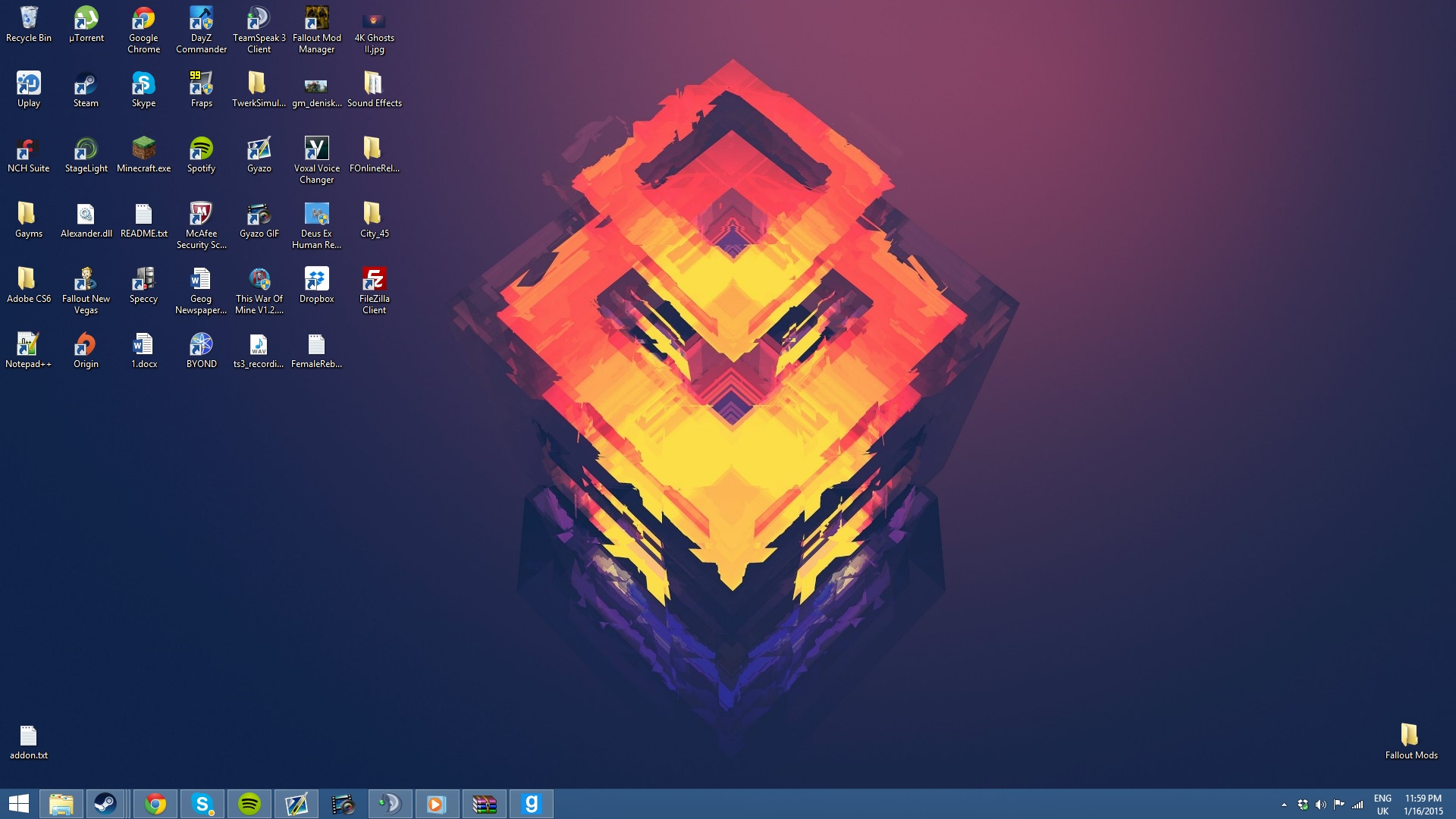Image resolution: width=1456 pixels, height=819 pixels.
Task: Open Skype from the taskbar
Action: coord(202,803)
